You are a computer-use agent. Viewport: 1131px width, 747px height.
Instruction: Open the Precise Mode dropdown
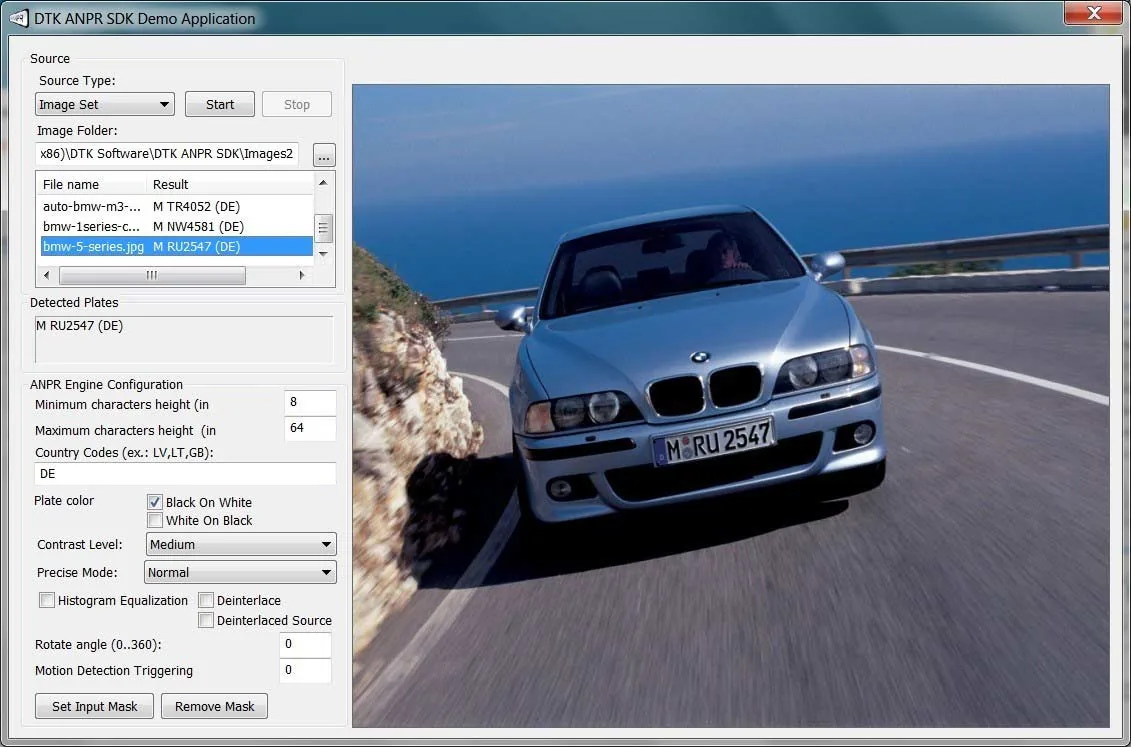[x=240, y=573]
